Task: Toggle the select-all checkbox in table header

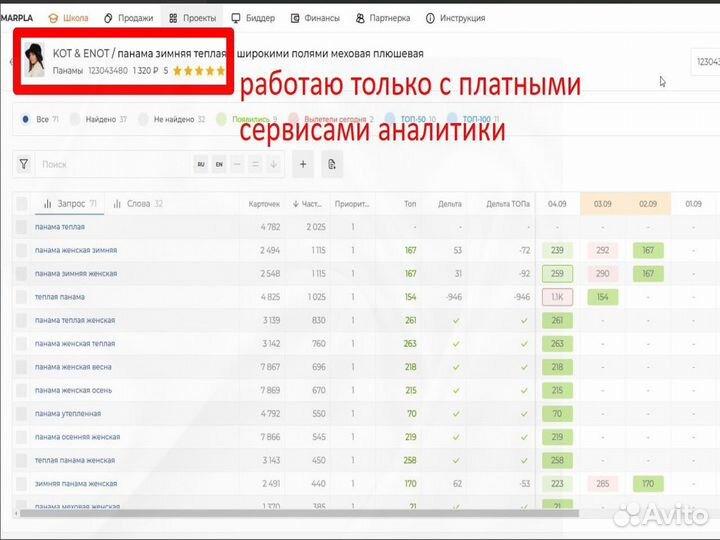Action: click(x=22, y=204)
